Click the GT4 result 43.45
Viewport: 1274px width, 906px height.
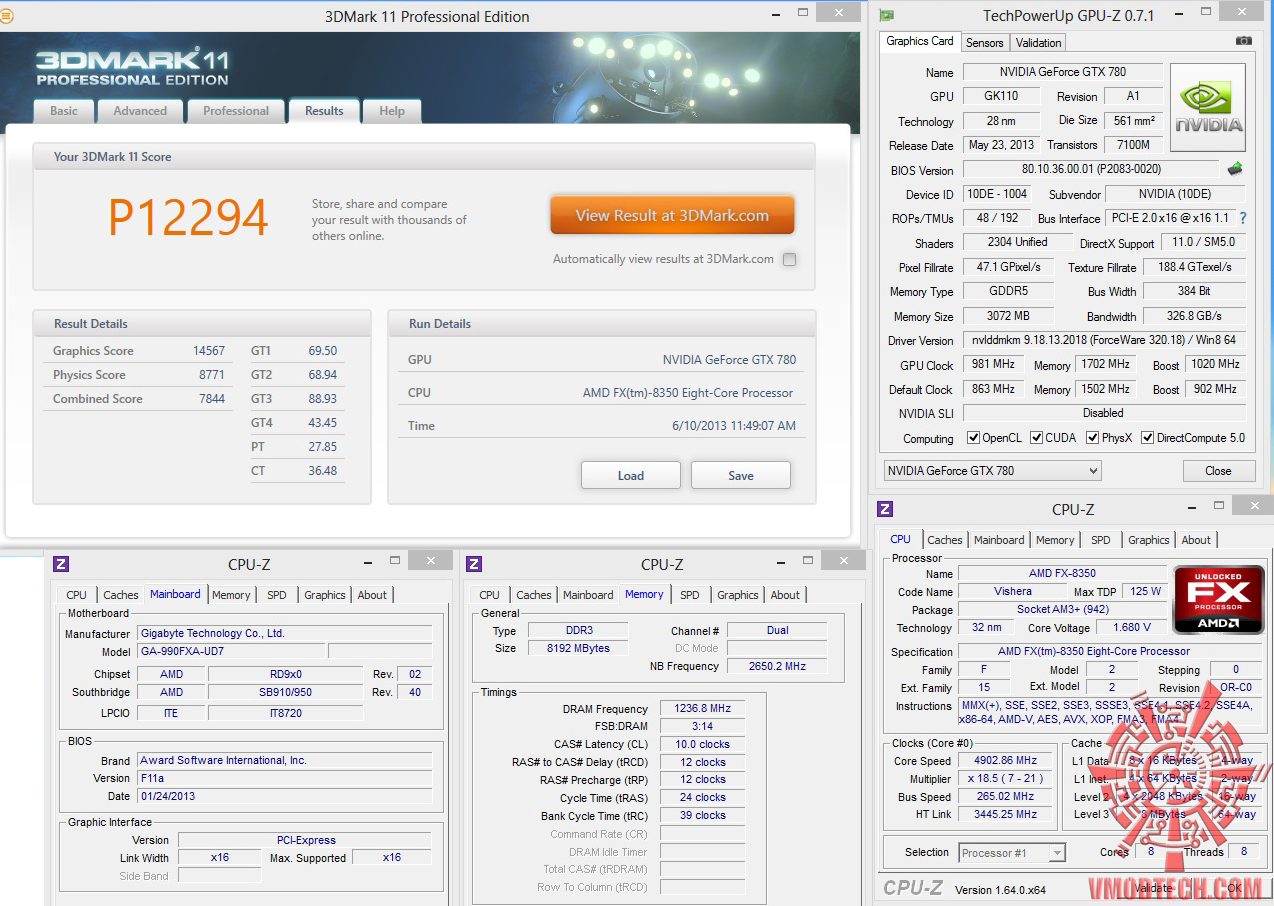(x=323, y=423)
